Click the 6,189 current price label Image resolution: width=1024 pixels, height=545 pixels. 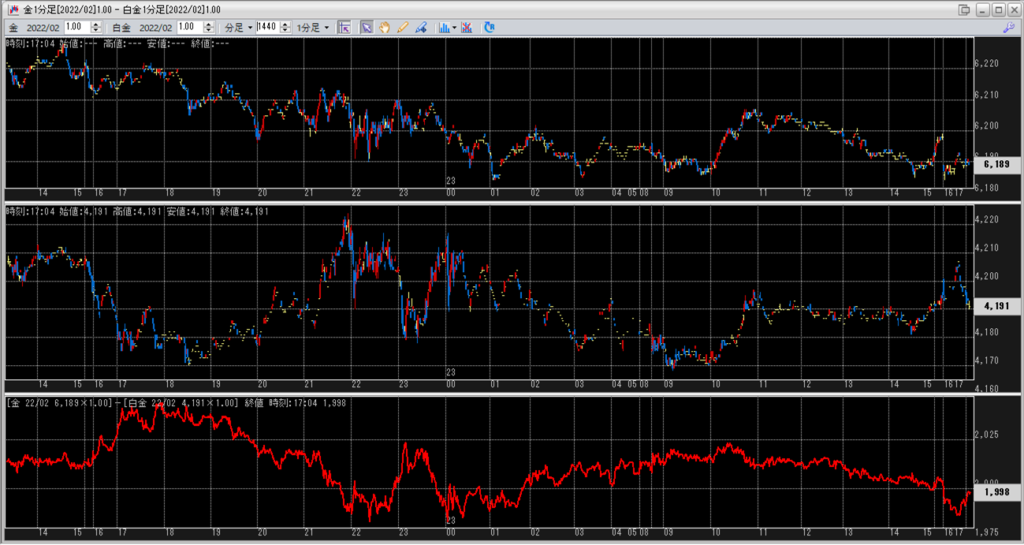pyautogui.click(x=995, y=164)
